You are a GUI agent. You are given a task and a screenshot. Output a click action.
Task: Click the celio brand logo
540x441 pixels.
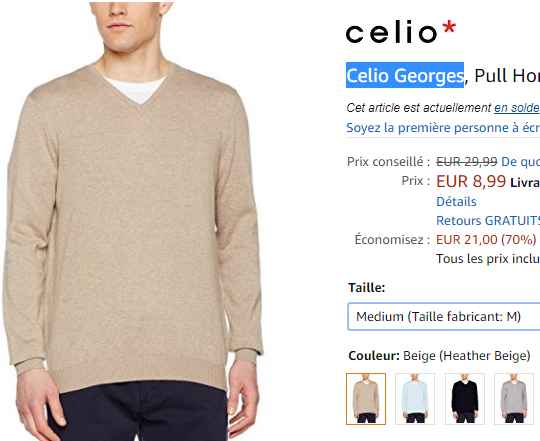click(x=401, y=32)
